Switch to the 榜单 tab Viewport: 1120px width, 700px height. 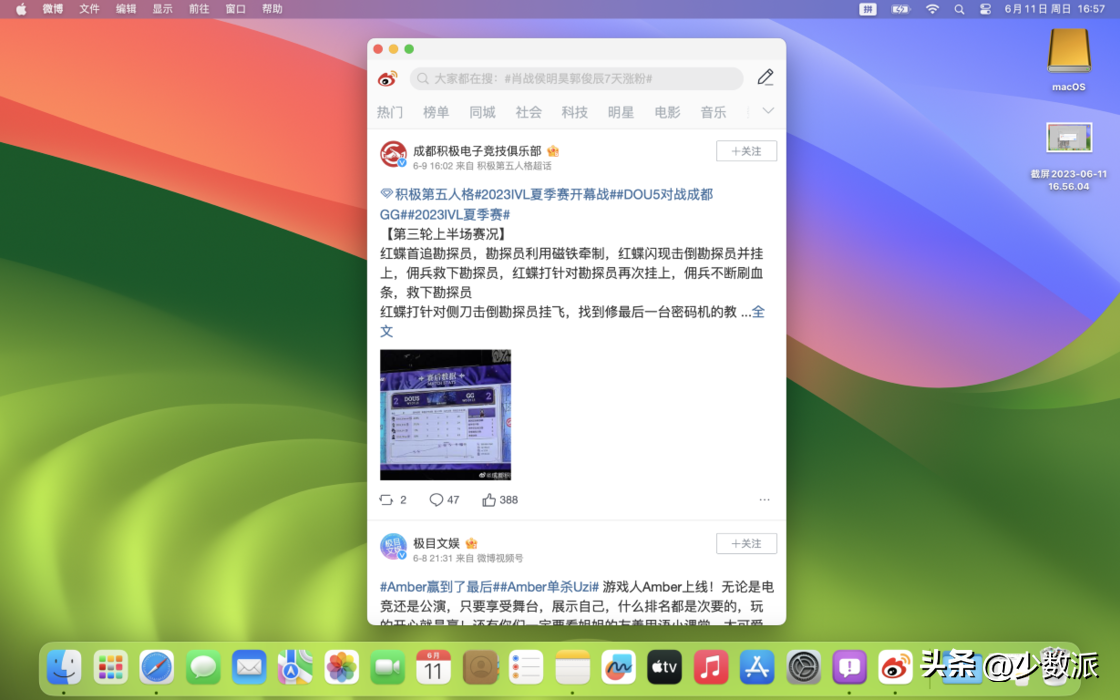click(436, 112)
